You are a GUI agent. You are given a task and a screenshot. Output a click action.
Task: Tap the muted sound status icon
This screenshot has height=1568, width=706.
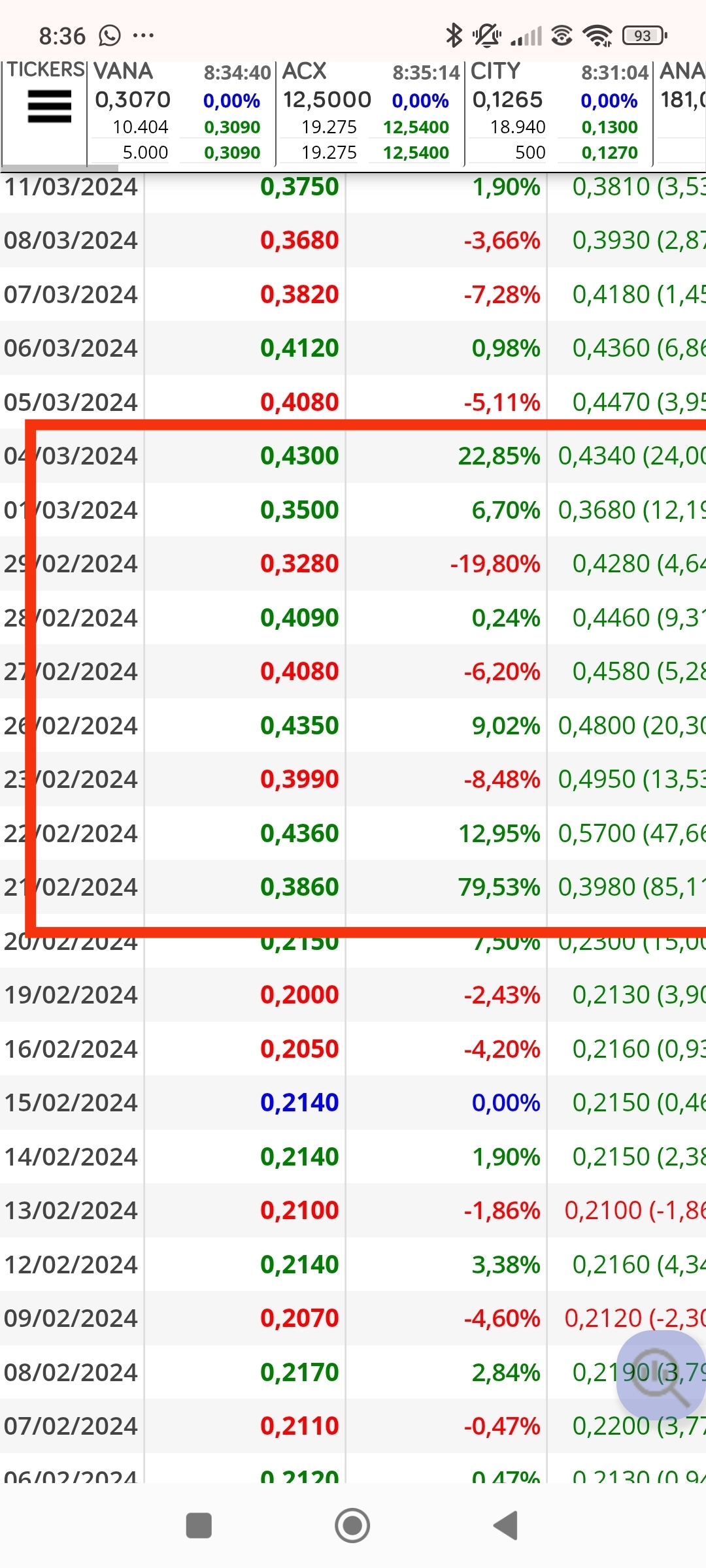pos(487,35)
